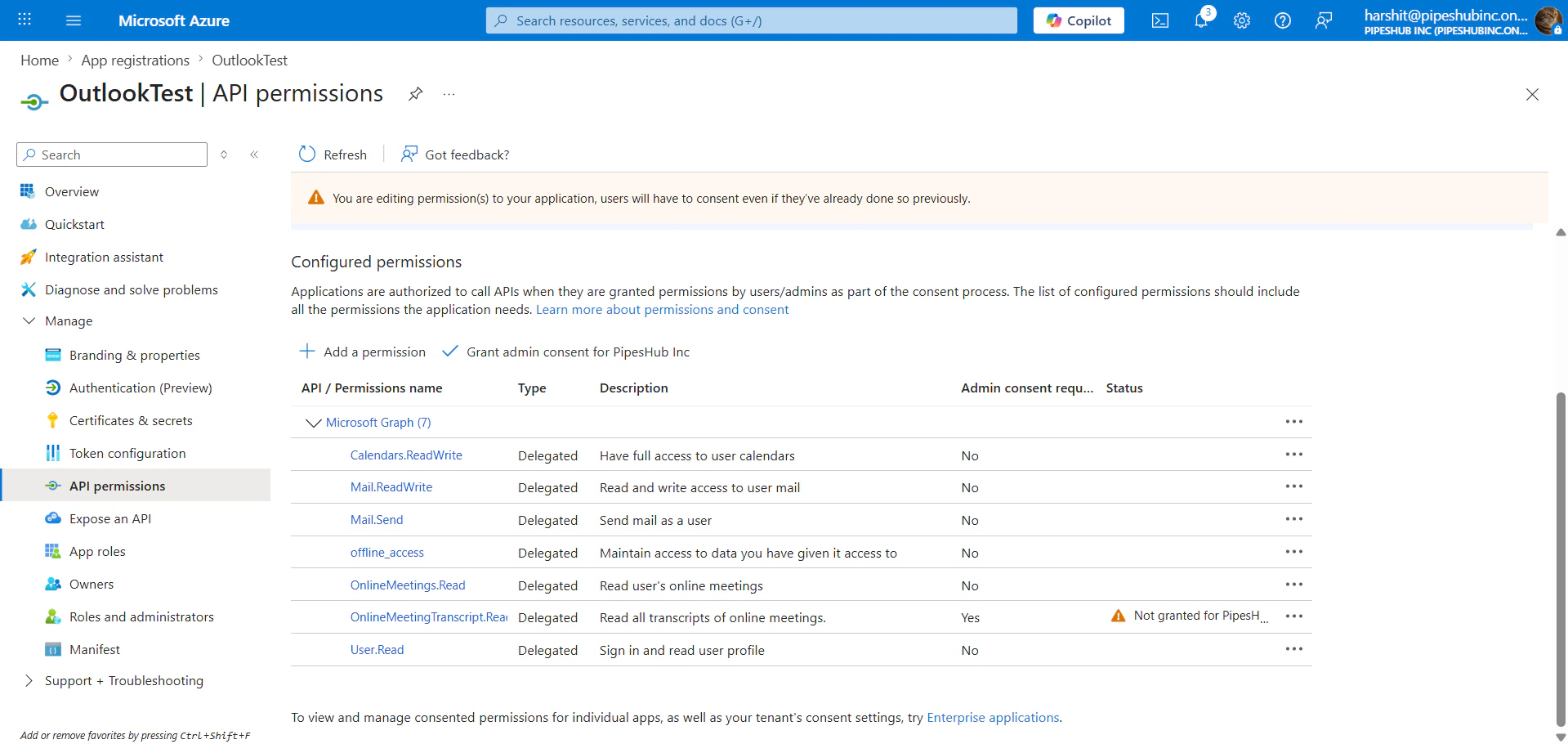The image size is (1568, 744).
Task: Click the account avatar picture
Action: tap(1549, 20)
